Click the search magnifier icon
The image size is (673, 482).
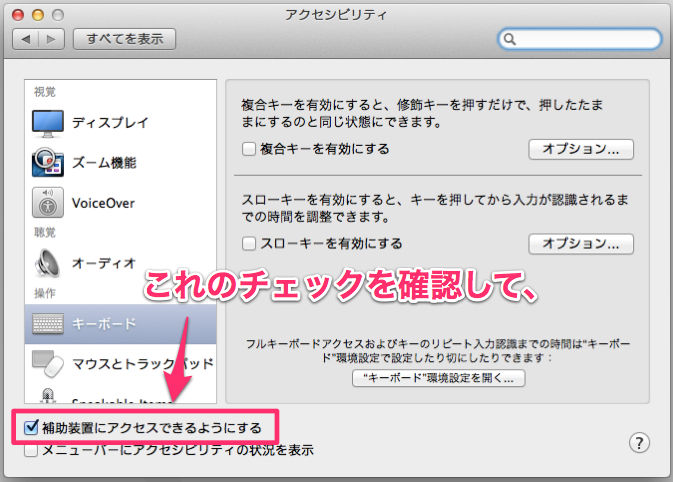509,39
